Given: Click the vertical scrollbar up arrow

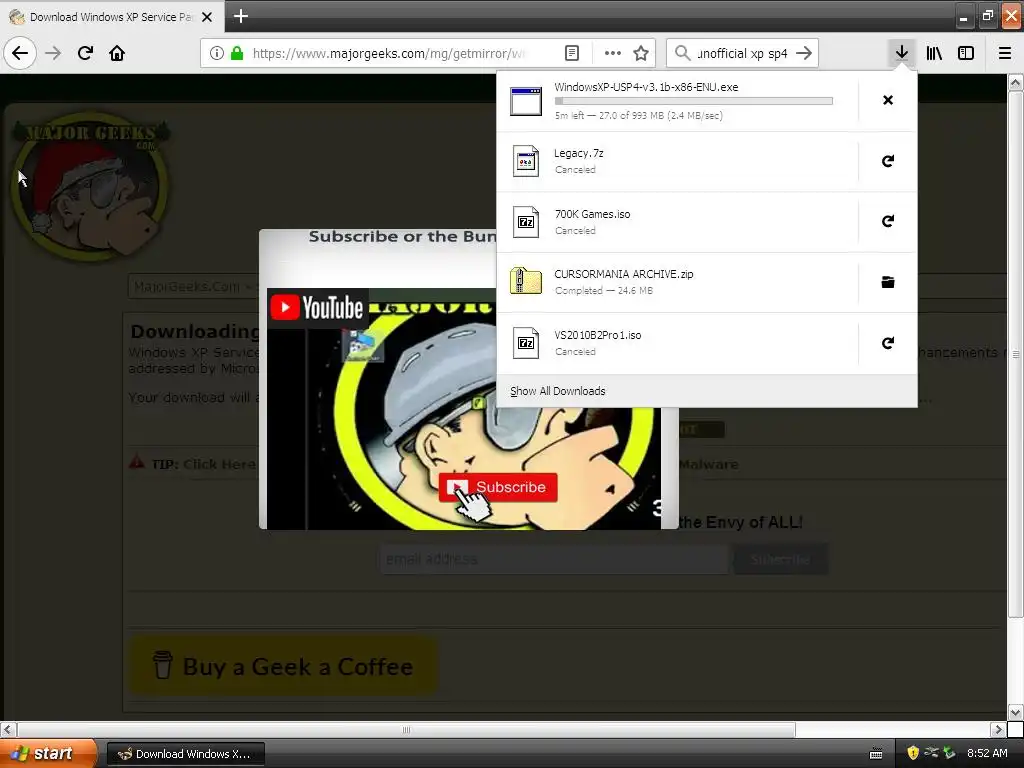Looking at the screenshot, I should [x=1015, y=82].
